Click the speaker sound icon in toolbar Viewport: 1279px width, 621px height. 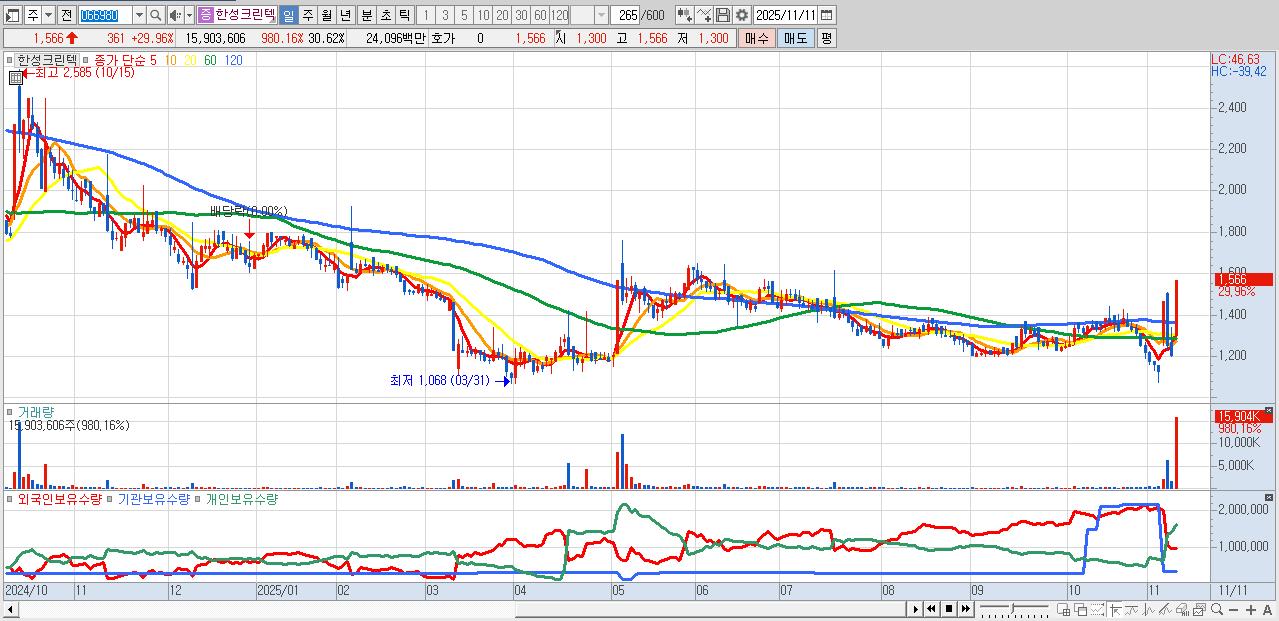pyautogui.click(x=174, y=15)
